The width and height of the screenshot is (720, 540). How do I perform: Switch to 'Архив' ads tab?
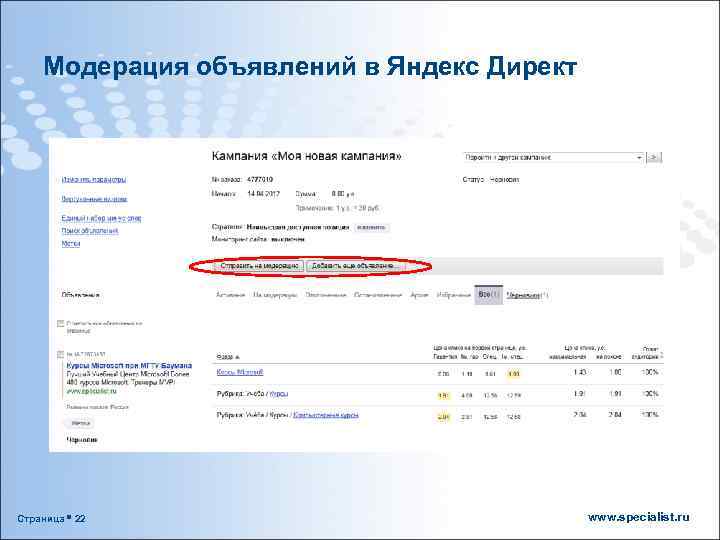pyautogui.click(x=419, y=295)
